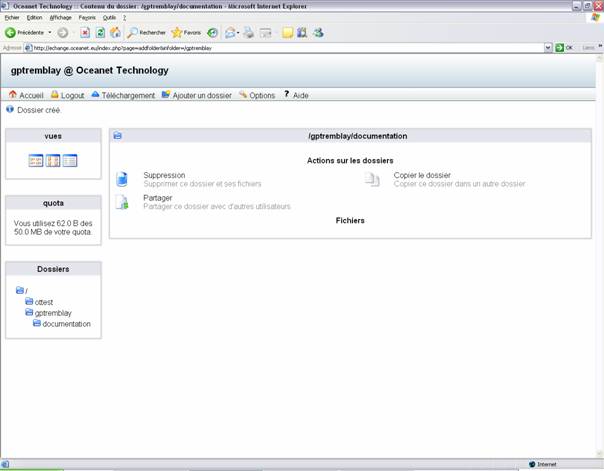604x471 pixels.
Task: Click the greyed edit page toolbar icon
Action: pyautogui.click(x=265, y=33)
